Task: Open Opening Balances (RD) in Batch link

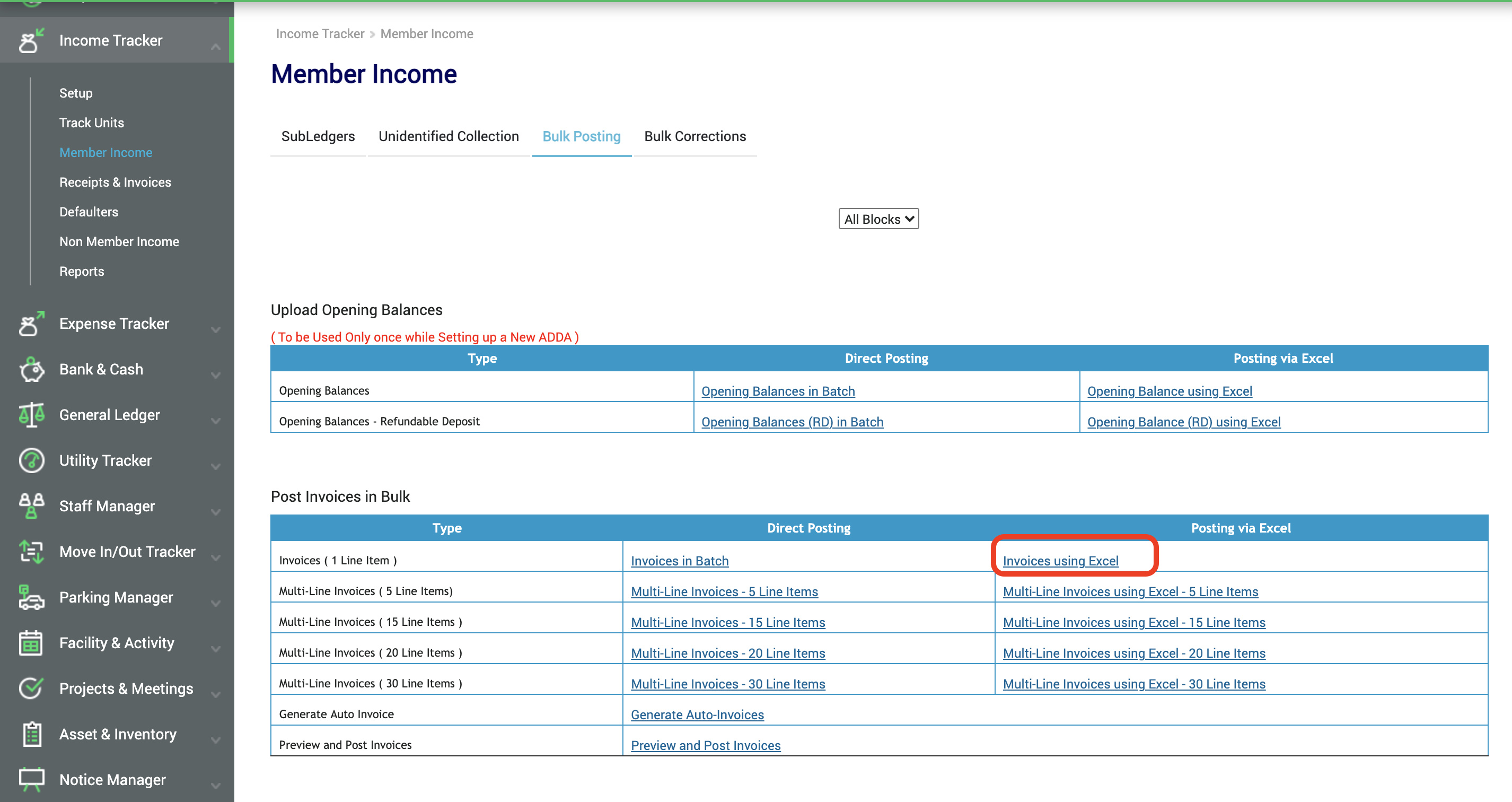Action: [792, 422]
